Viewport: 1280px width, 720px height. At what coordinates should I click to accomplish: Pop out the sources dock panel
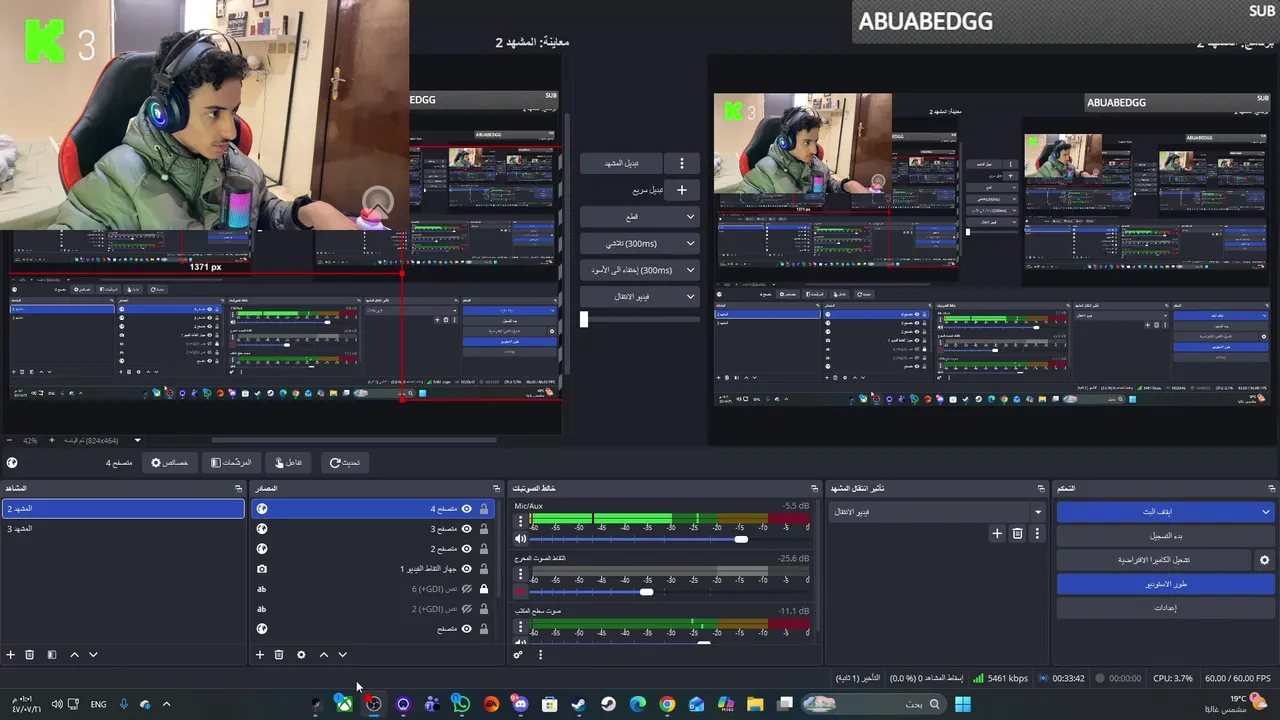496,489
